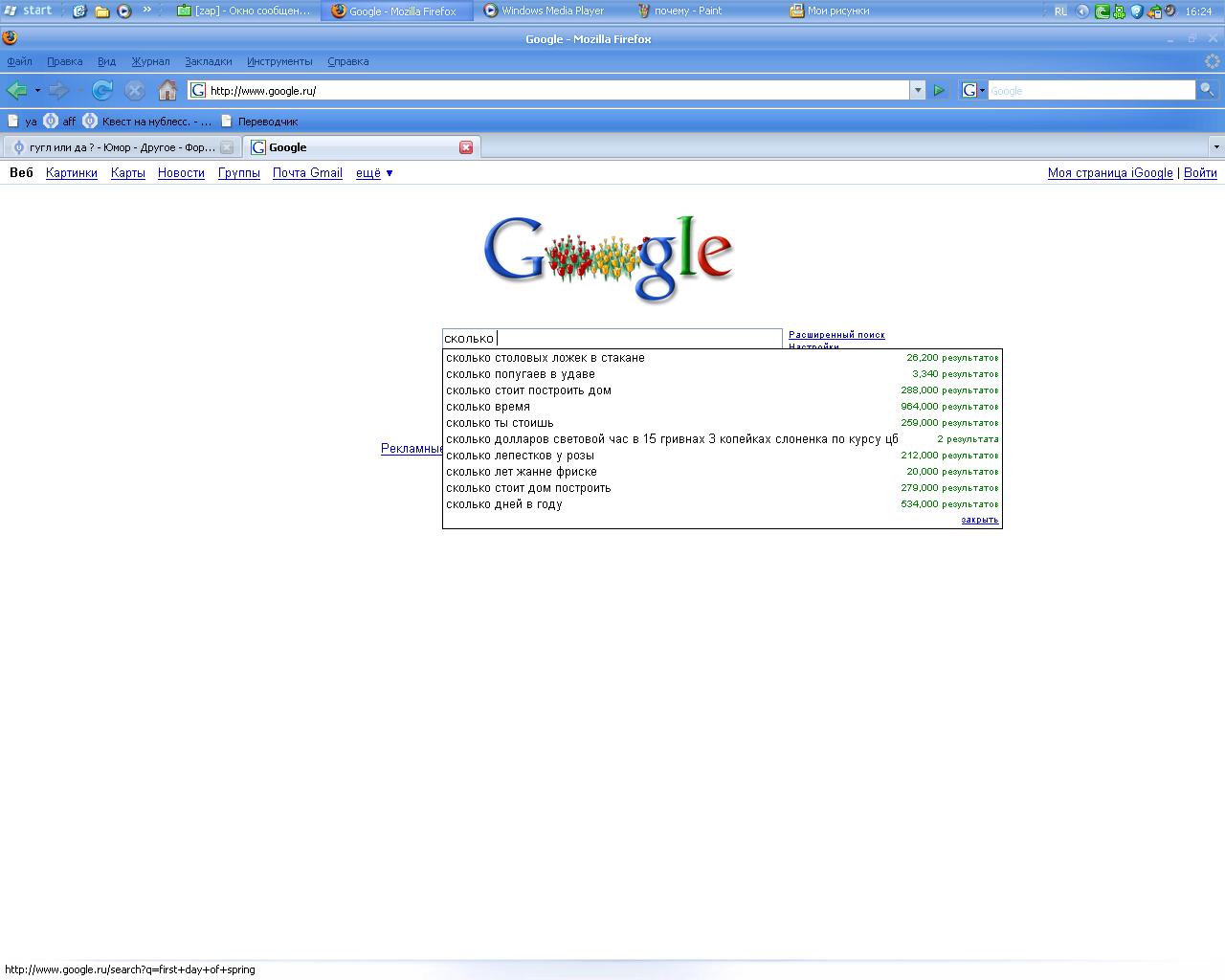Viewport: 1225px width, 980px height.
Task: Open the Картинки link
Action: pos(72,173)
